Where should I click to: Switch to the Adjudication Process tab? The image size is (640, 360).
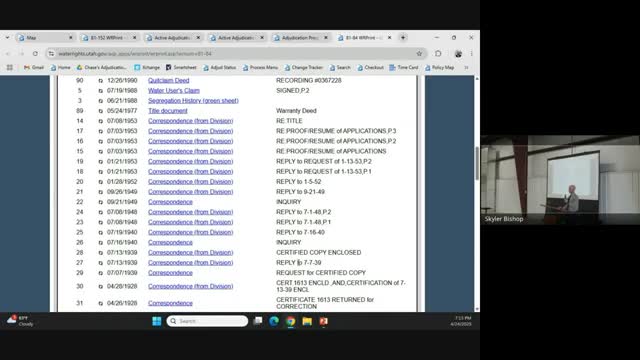(x=301, y=38)
